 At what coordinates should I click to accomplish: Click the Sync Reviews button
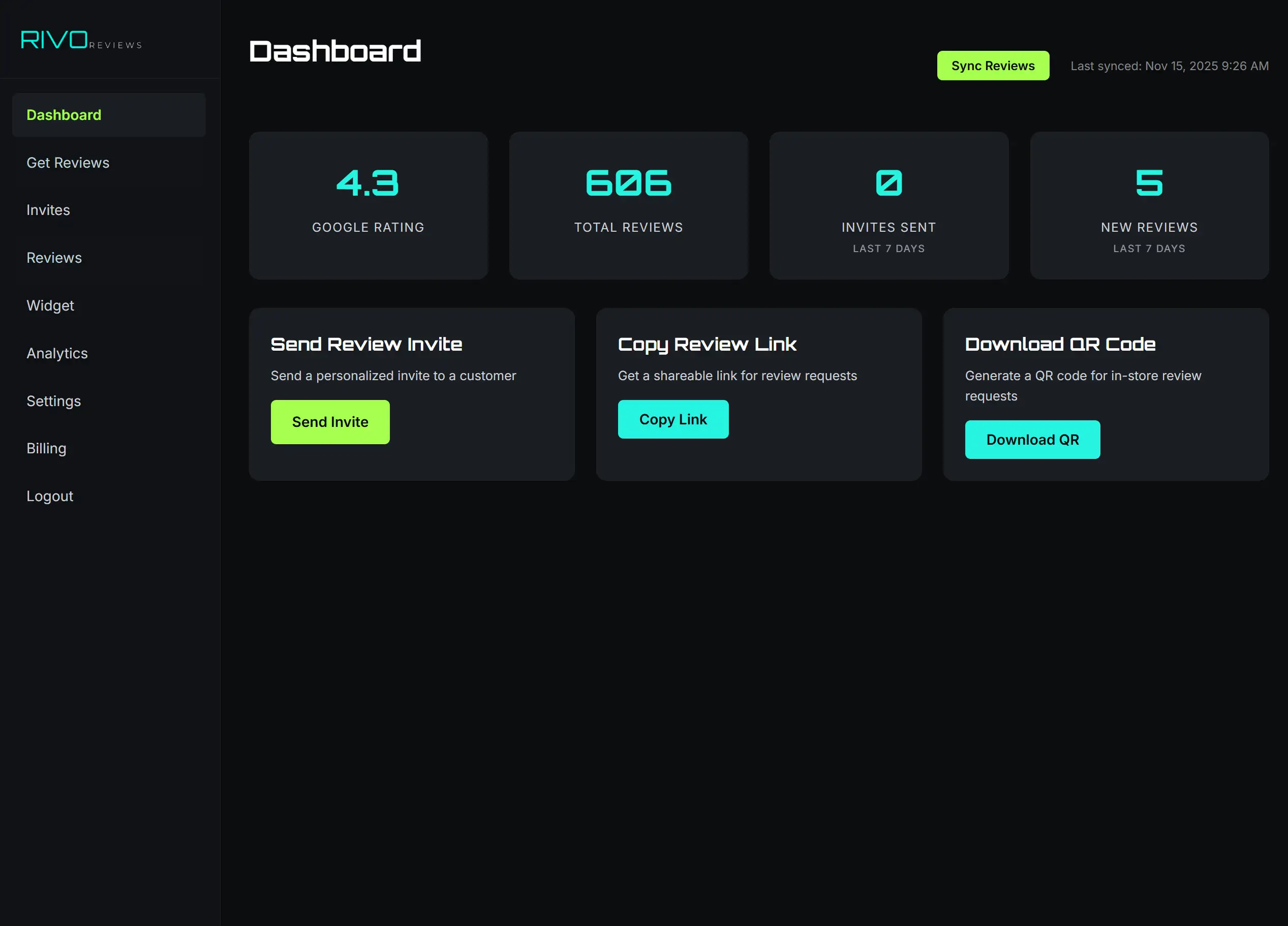(x=993, y=65)
